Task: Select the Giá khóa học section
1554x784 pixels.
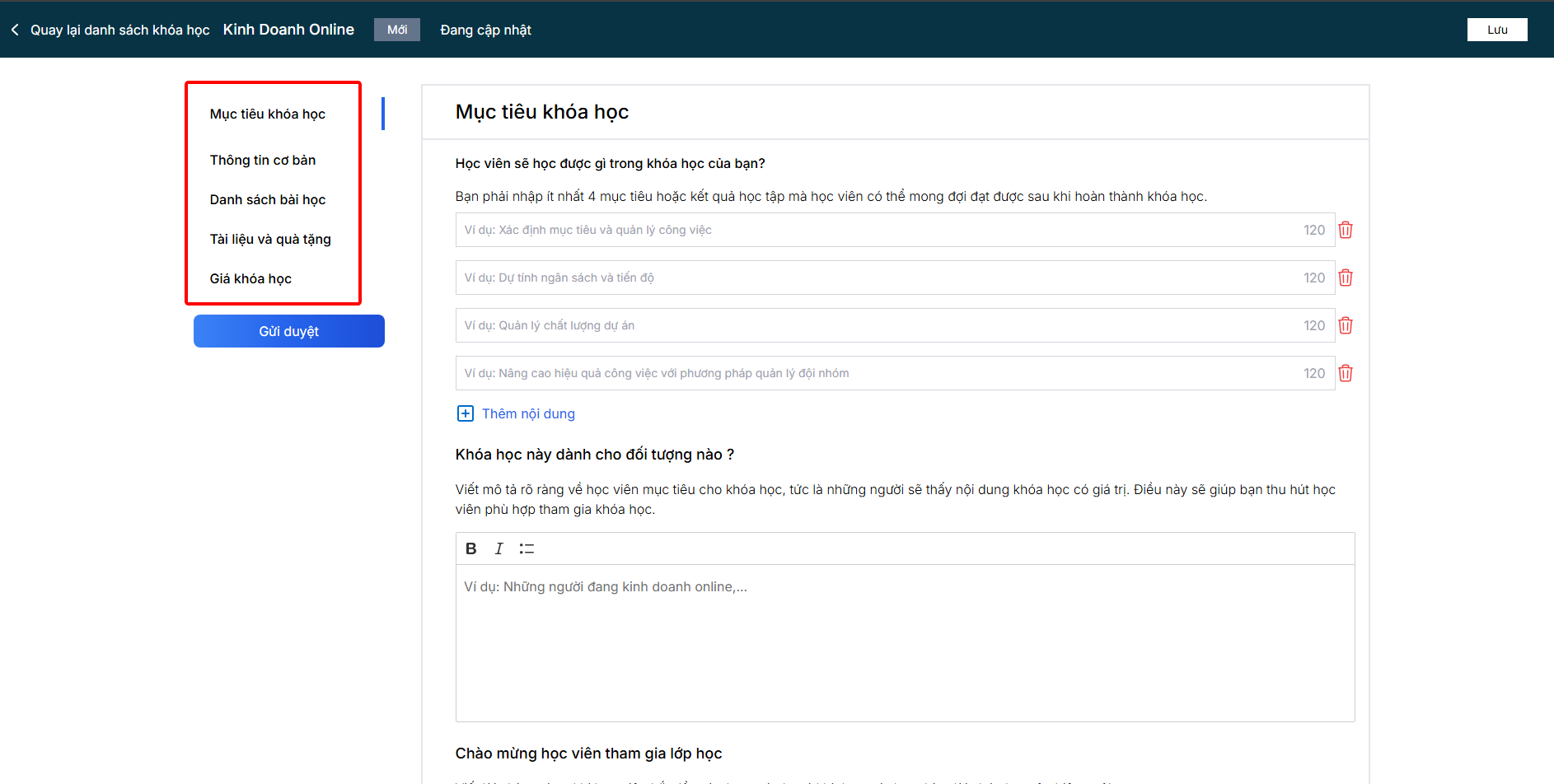Action: click(x=250, y=278)
